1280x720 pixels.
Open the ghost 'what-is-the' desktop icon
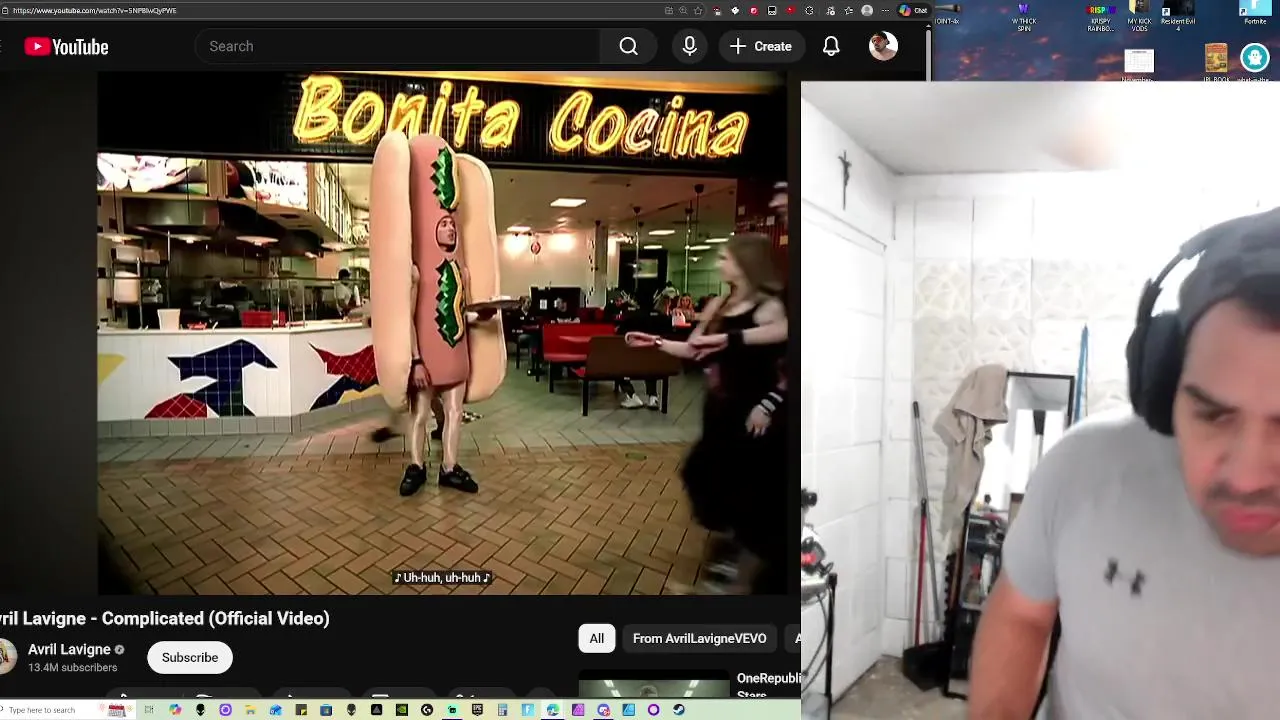click(1254, 62)
